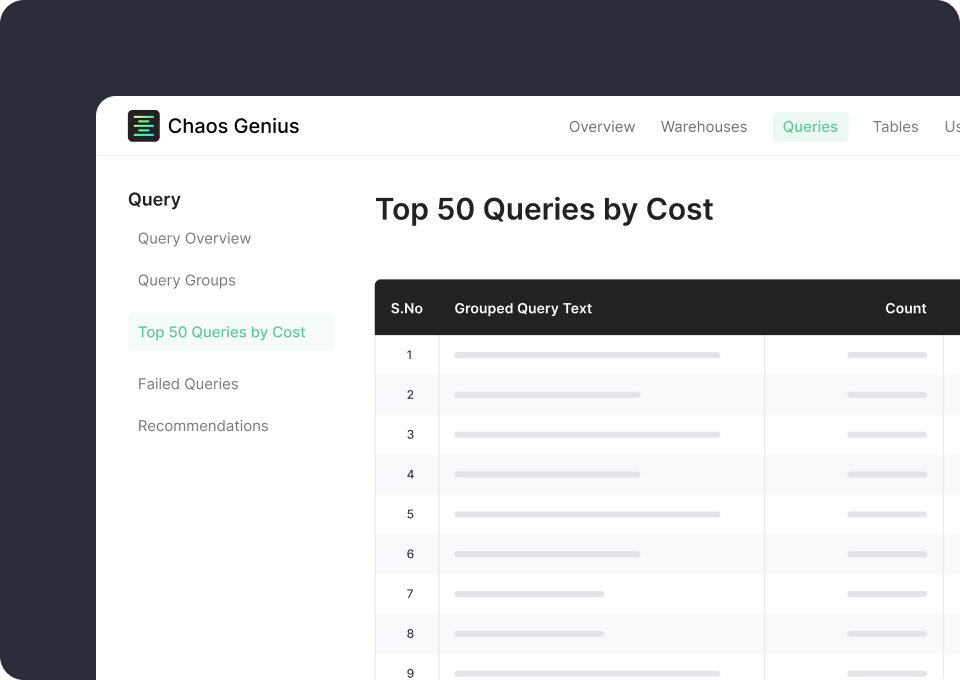Image resolution: width=960 pixels, height=680 pixels.
Task: Select Query Groups from the sidebar
Action: pyautogui.click(x=187, y=280)
